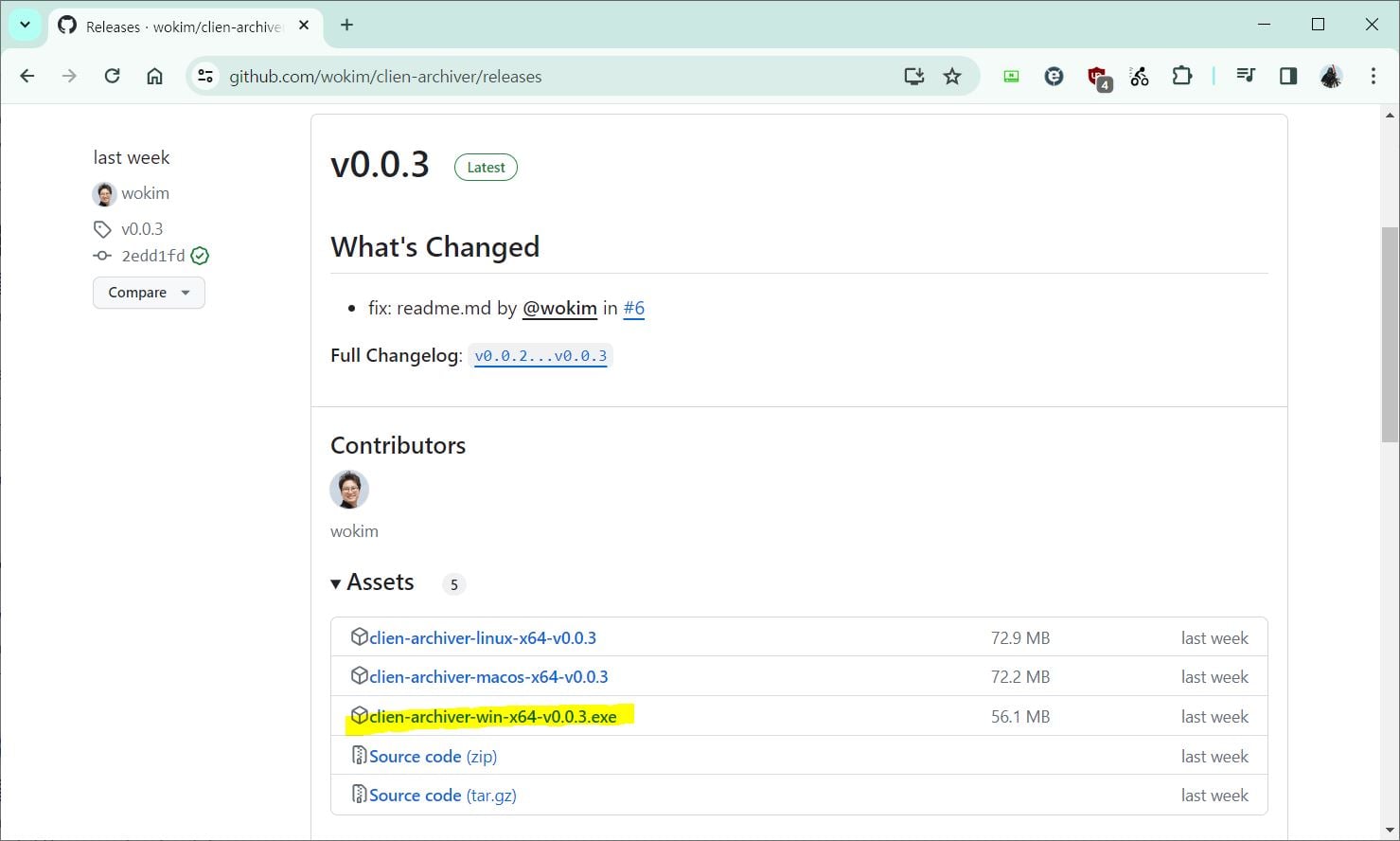Open the v0.0.3 release title
1400x841 pixels.
pos(380,165)
